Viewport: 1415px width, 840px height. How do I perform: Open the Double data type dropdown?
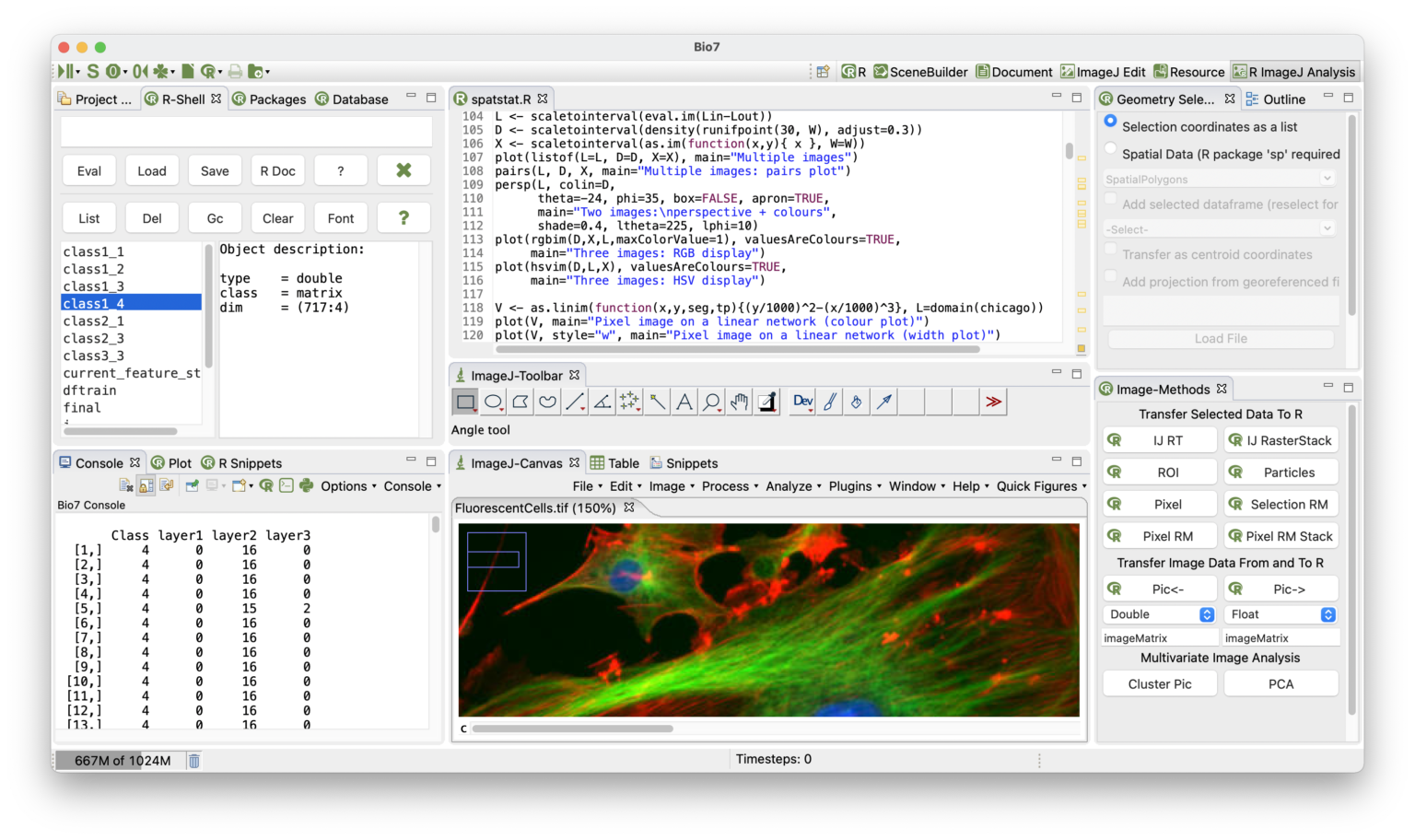coord(1160,614)
